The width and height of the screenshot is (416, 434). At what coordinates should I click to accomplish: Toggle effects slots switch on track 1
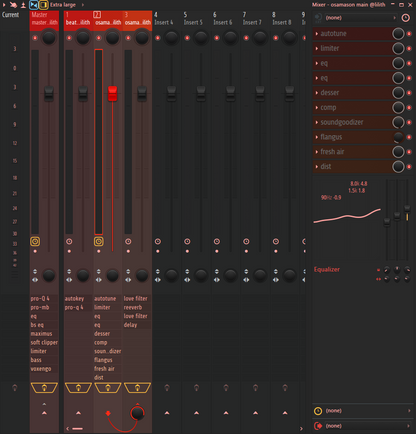tap(78, 388)
